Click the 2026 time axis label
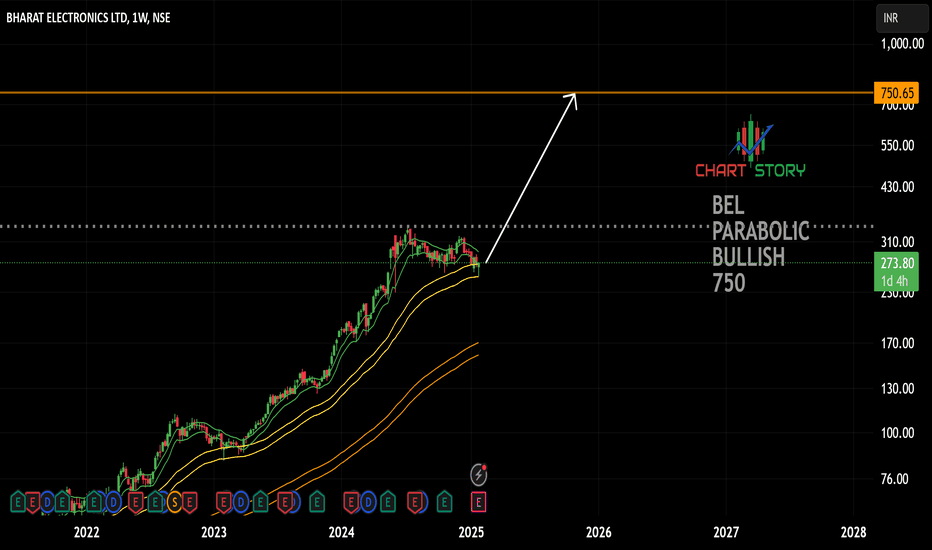The height and width of the screenshot is (550, 932). tap(598, 532)
